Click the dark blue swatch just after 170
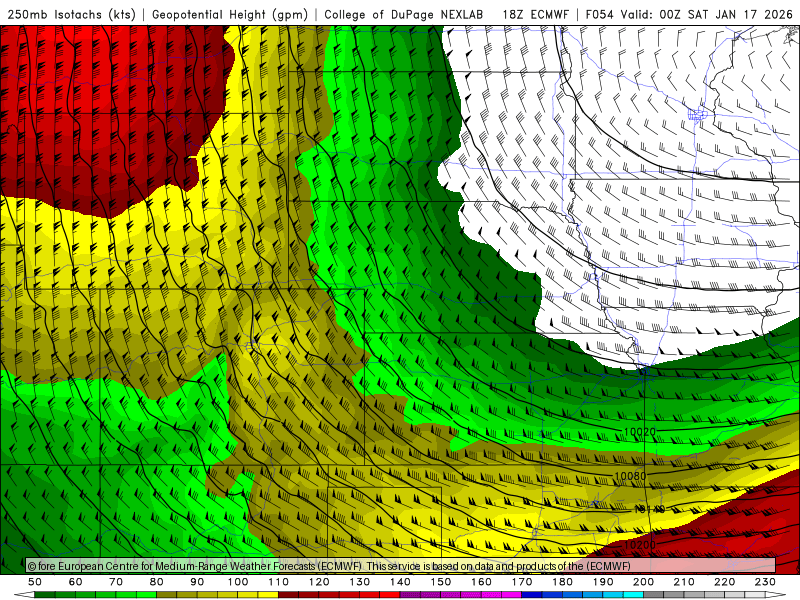This screenshot has height=600, width=800. (532, 594)
